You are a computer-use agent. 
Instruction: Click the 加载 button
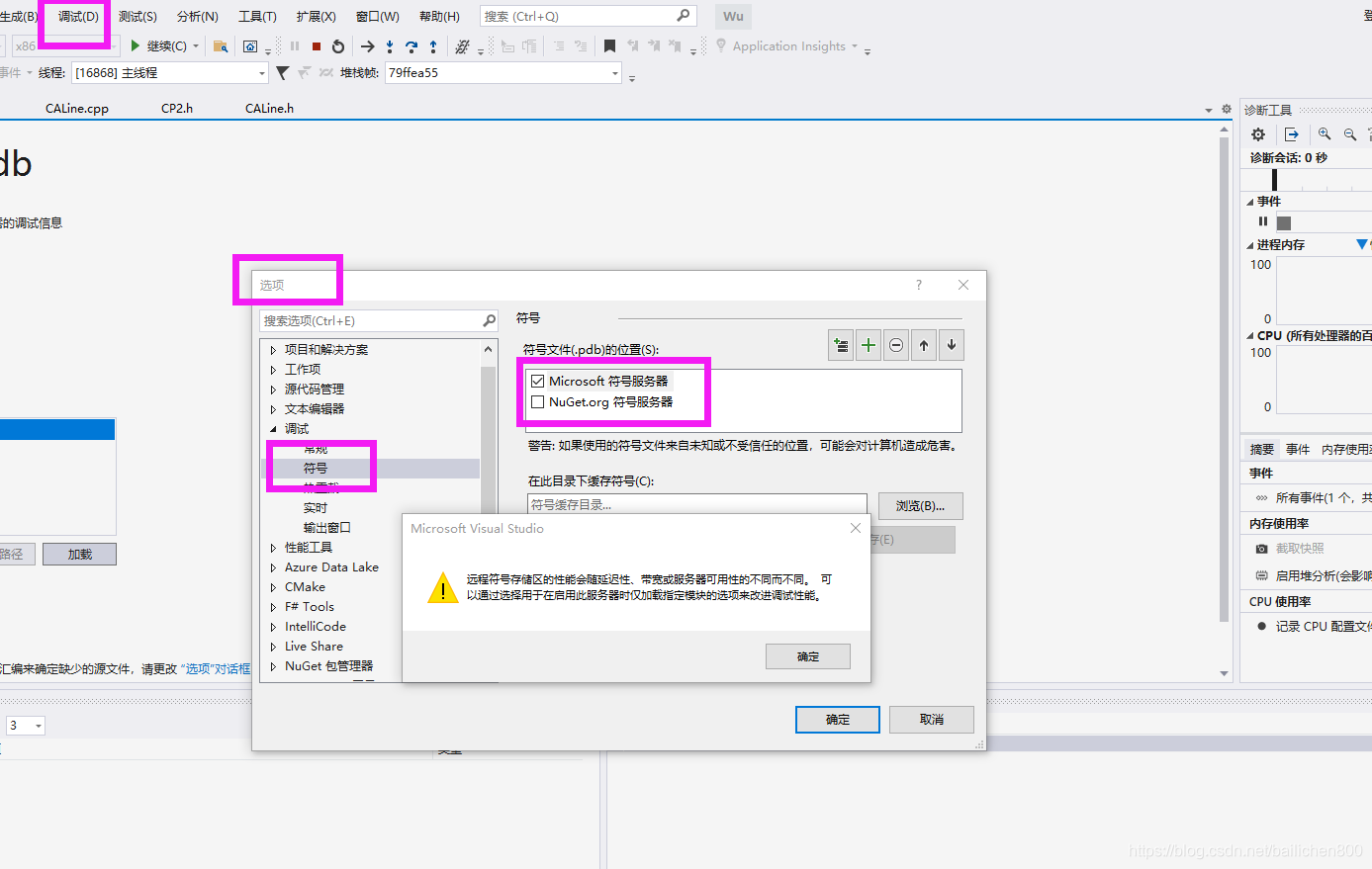click(79, 555)
